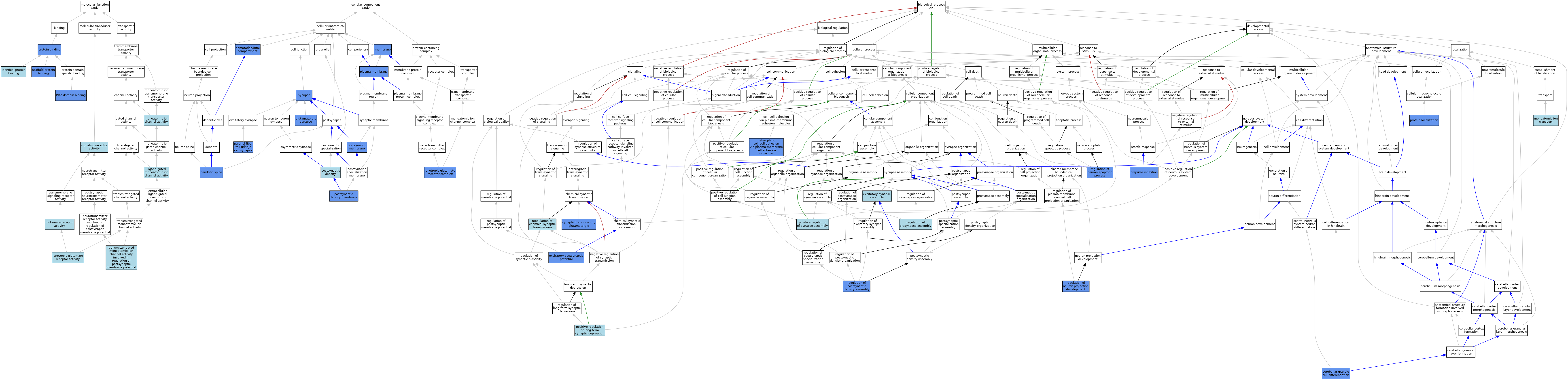This screenshot has height=380, width=1568.
Task: Click 'ionotropic glutamate receptor complex' node
Action: pos(440,173)
